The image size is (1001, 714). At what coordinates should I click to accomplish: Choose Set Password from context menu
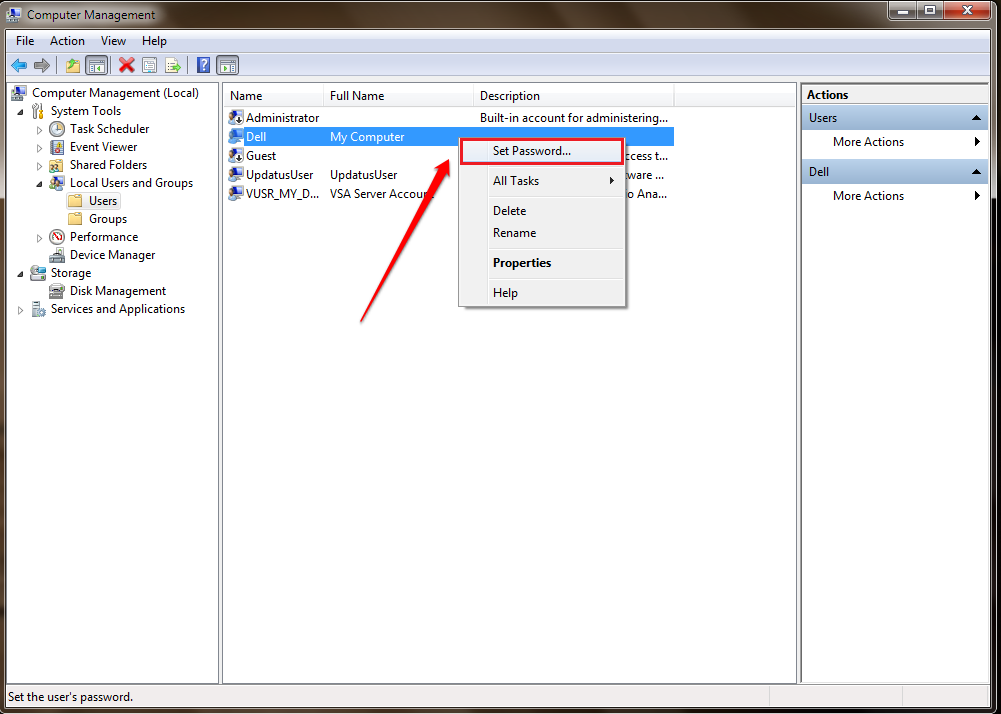(x=532, y=151)
